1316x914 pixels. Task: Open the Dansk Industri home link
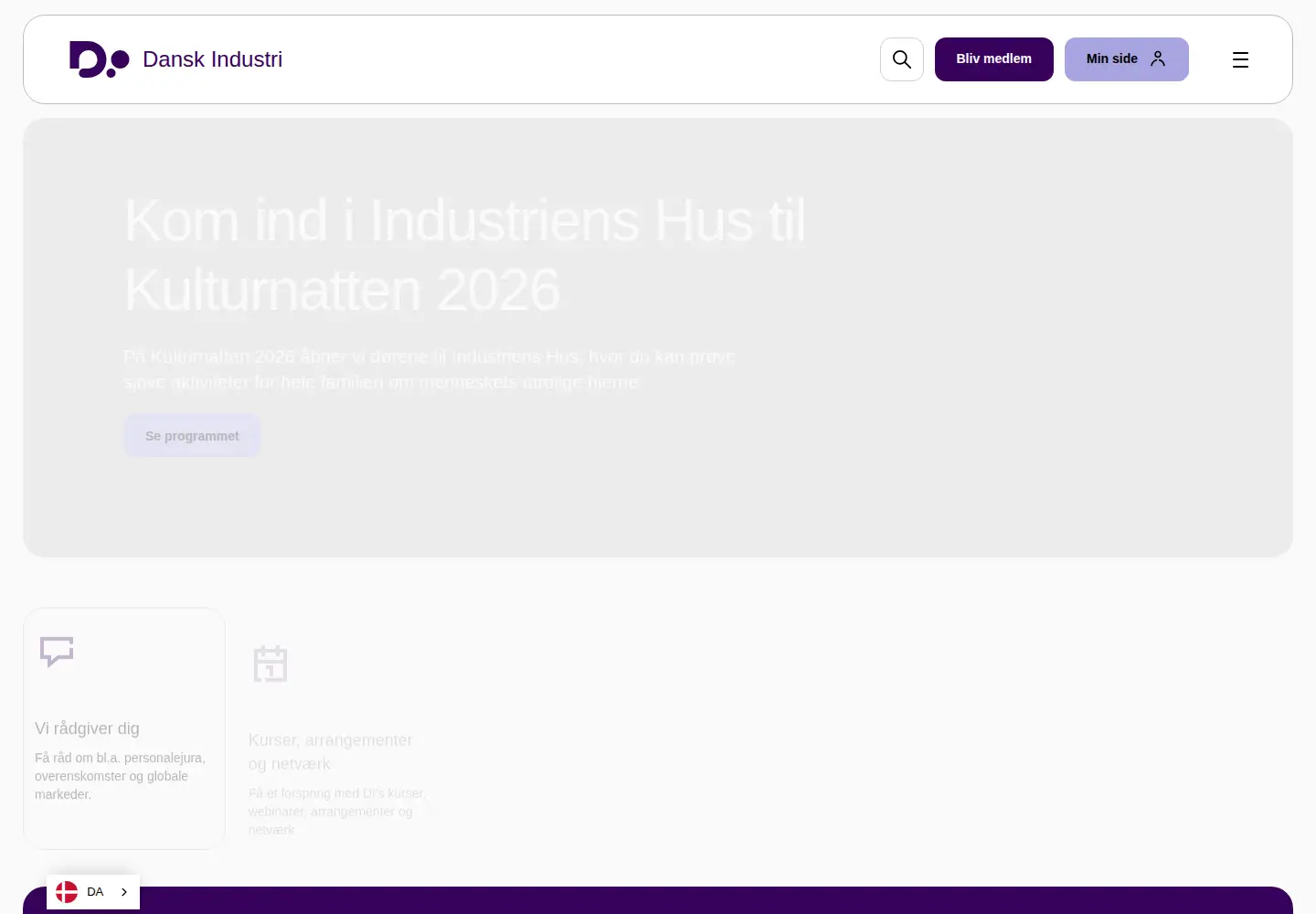[176, 59]
